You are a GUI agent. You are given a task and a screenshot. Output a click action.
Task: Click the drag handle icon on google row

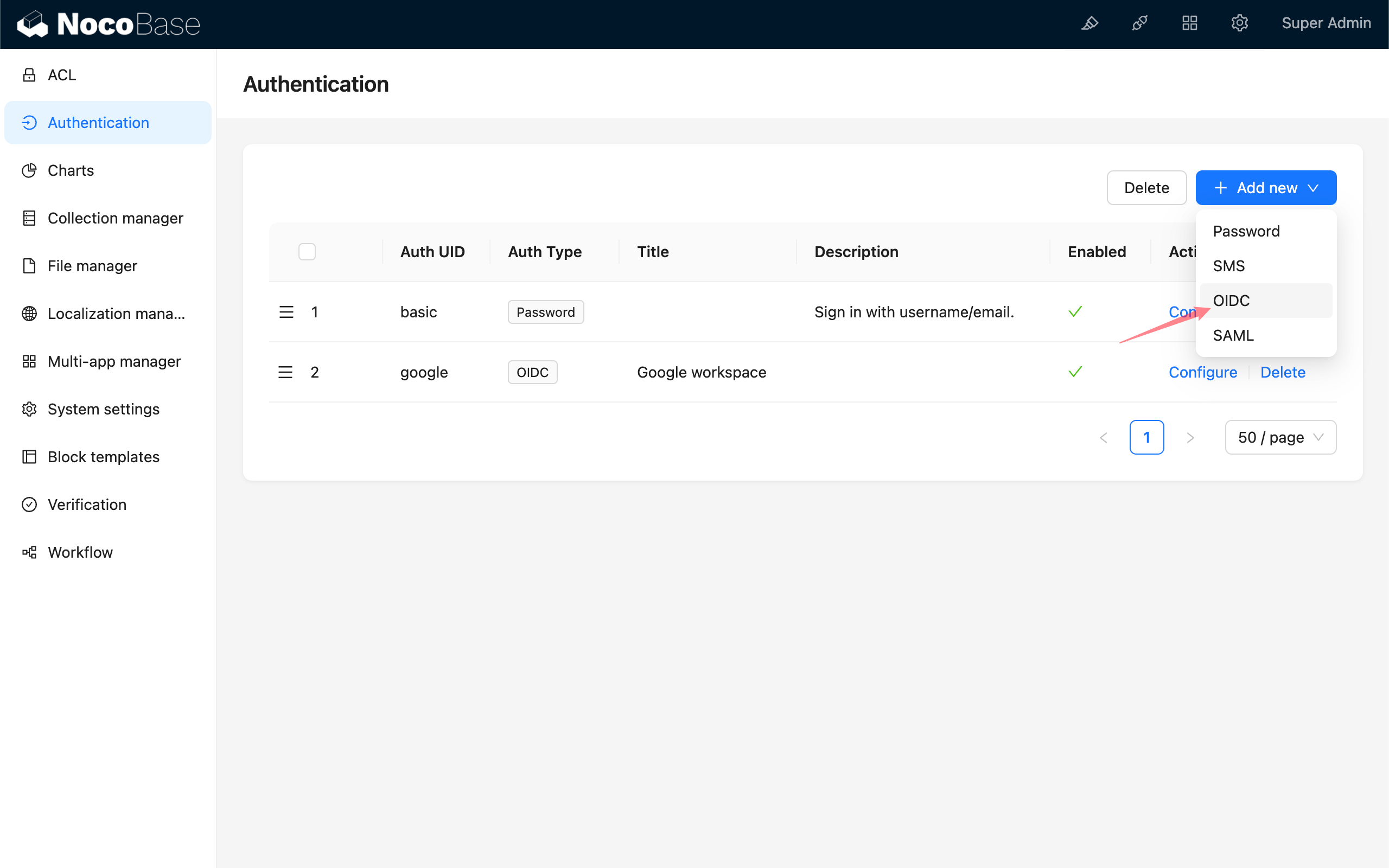(285, 372)
